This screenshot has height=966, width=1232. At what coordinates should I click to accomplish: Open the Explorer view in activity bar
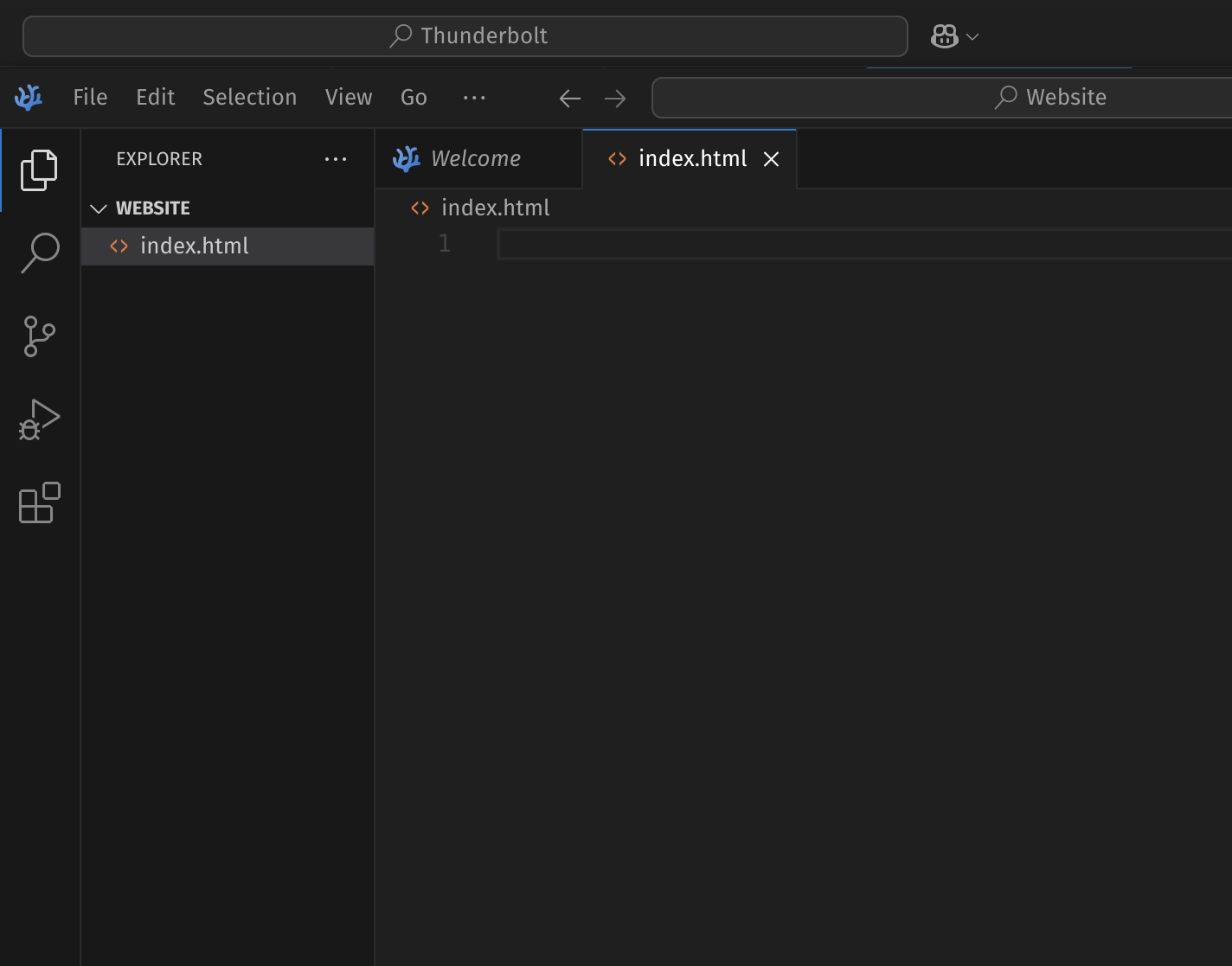[x=39, y=170]
